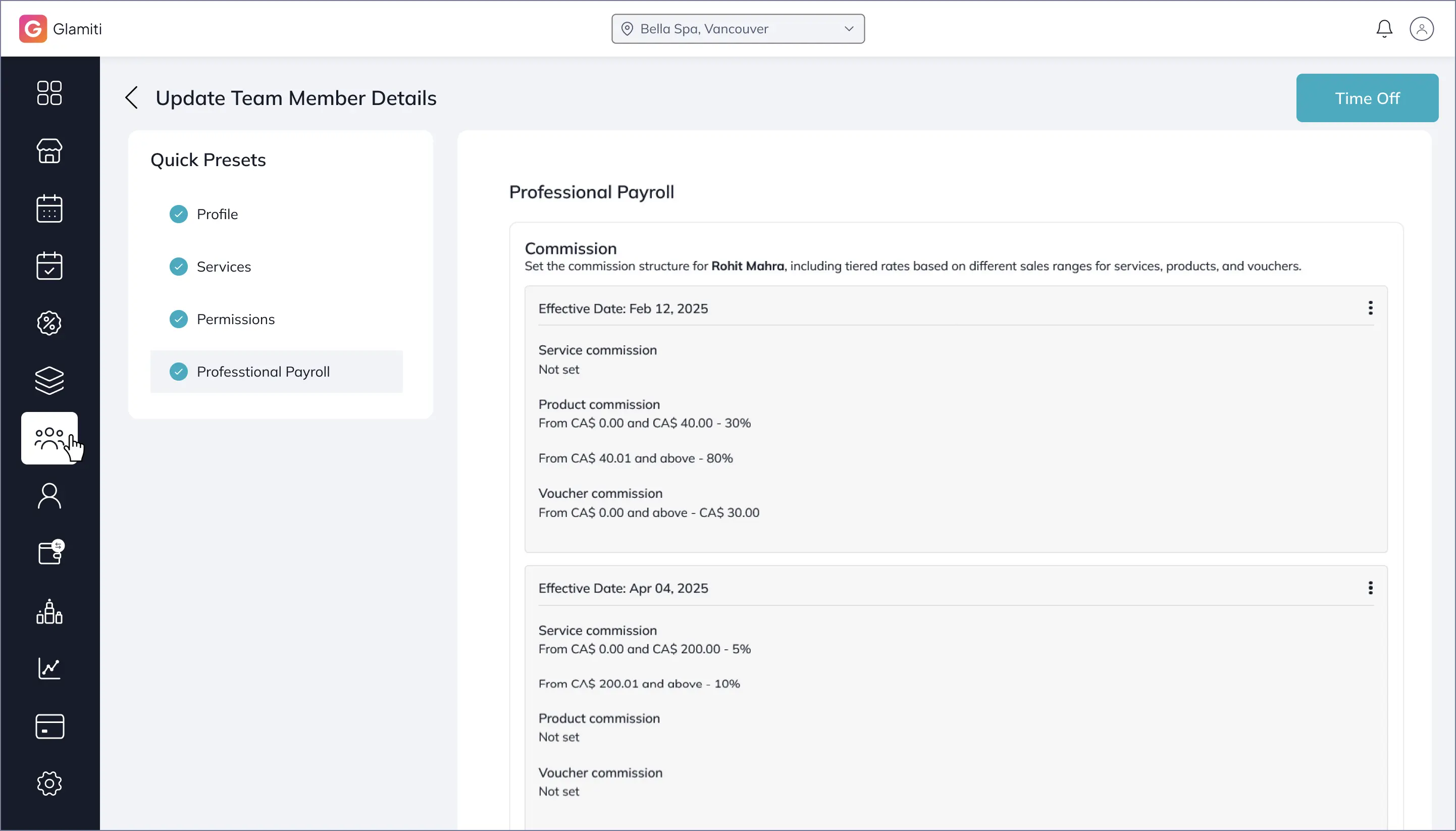
Task: Click the Time Off button
Action: click(x=1367, y=98)
